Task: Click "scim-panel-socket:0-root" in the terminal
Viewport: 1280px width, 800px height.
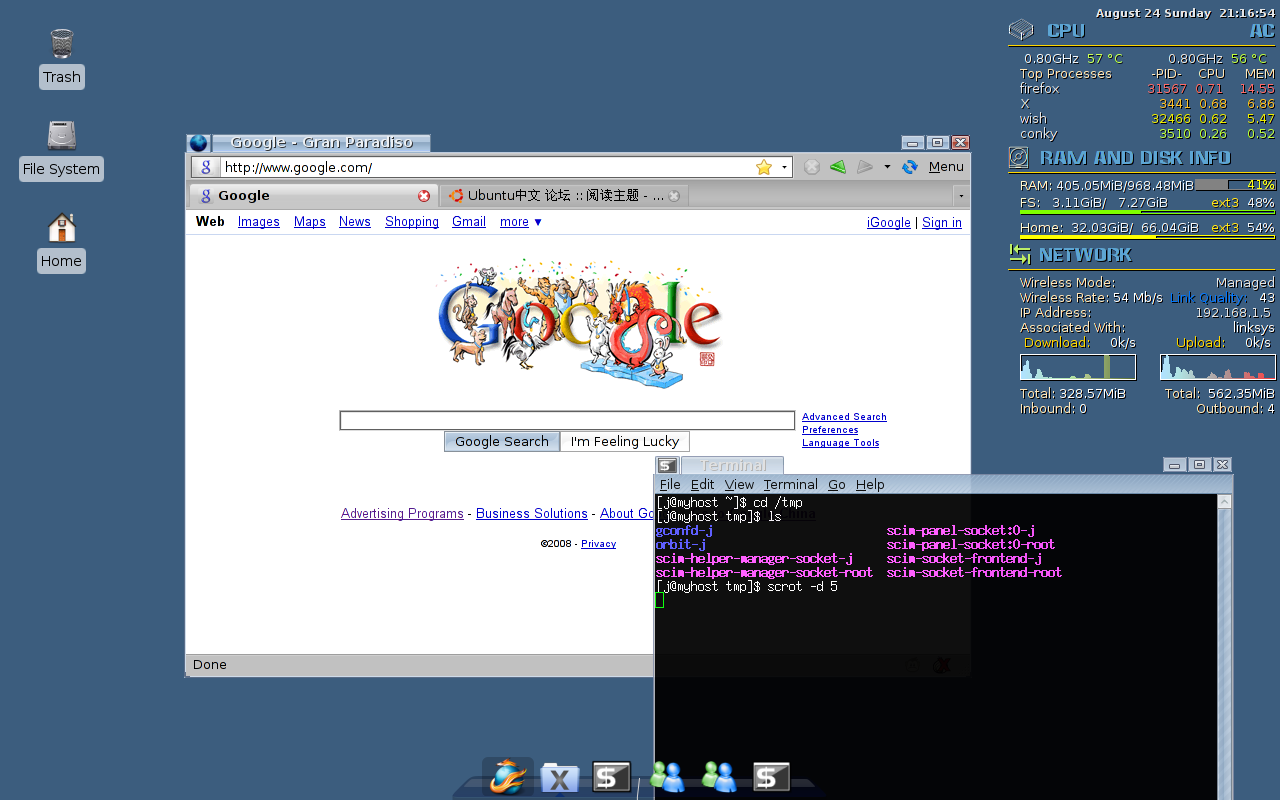Action: coord(970,545)
